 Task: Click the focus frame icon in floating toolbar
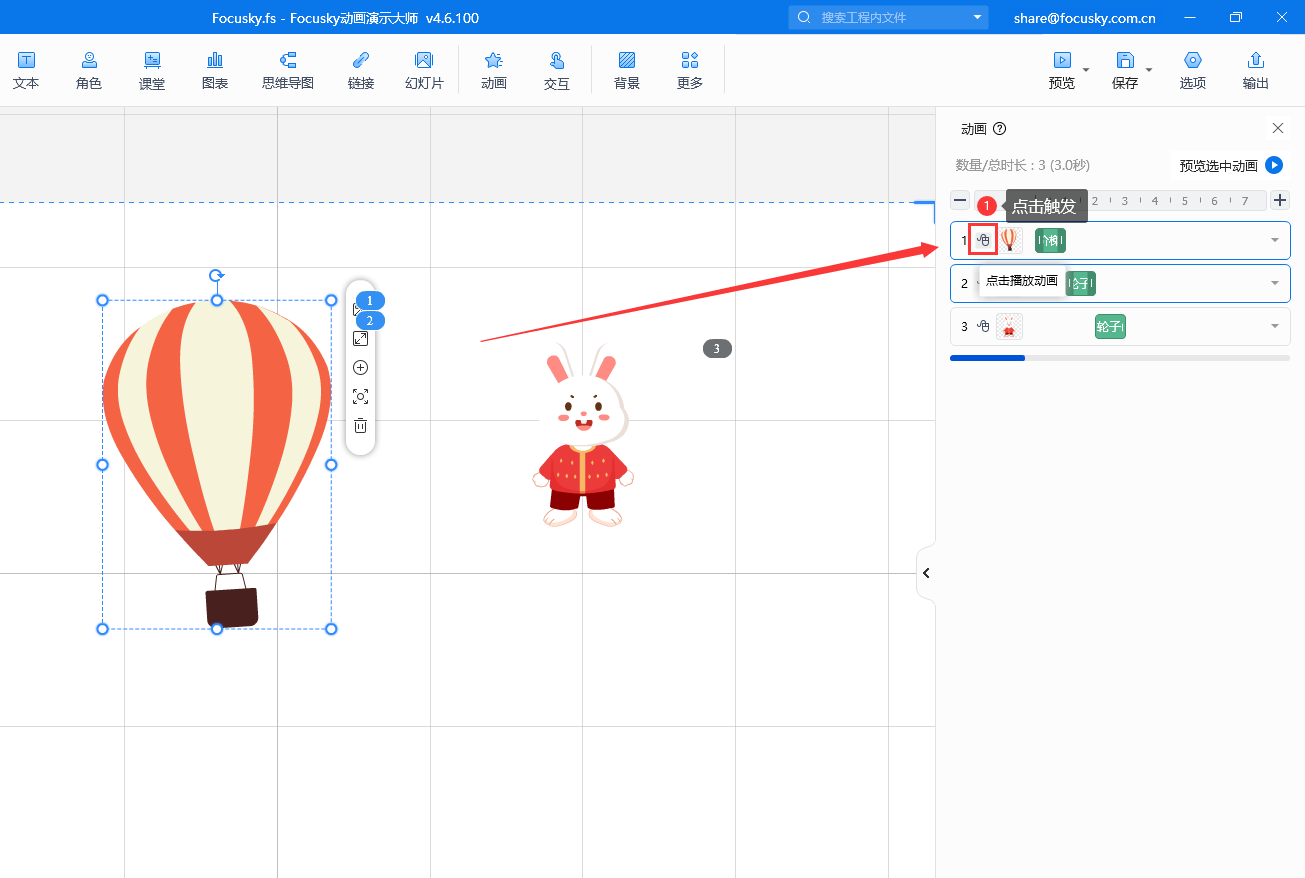tap(361, 397)
